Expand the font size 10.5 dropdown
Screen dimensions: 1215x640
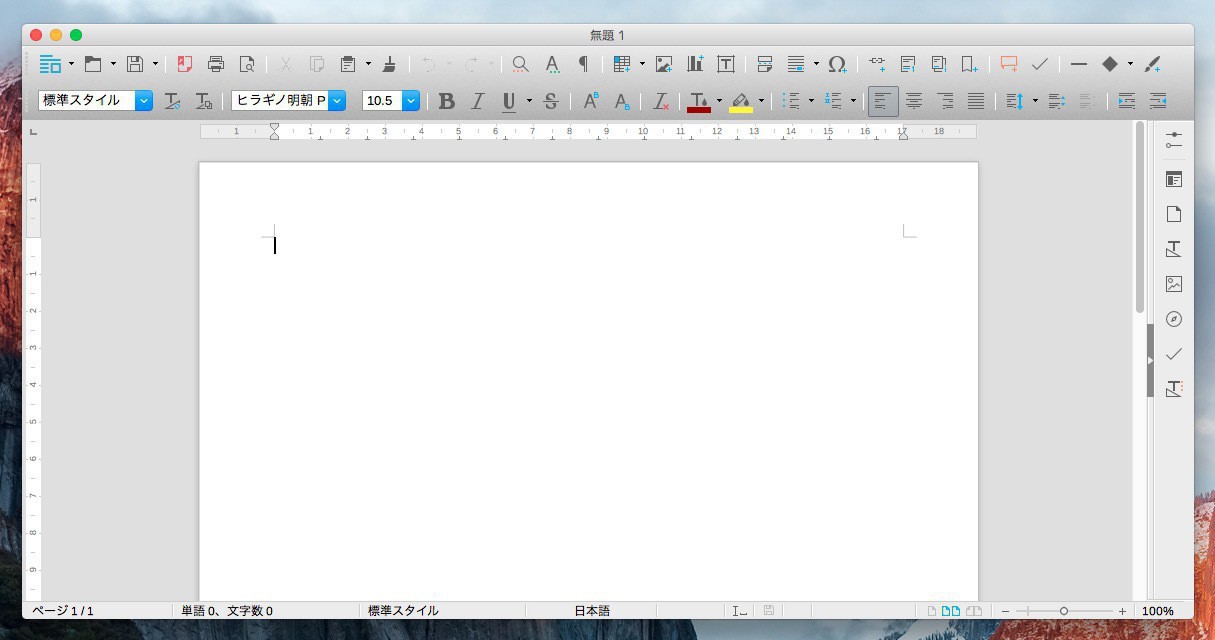(x=410, y=101)
